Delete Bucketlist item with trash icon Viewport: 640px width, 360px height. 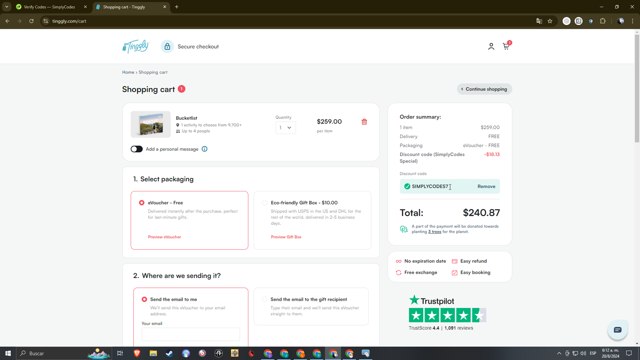click(364, 122)
